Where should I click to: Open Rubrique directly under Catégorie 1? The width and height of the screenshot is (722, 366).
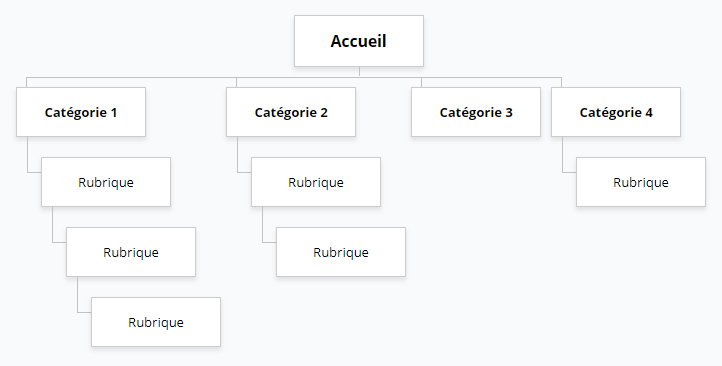coord(106,182)
